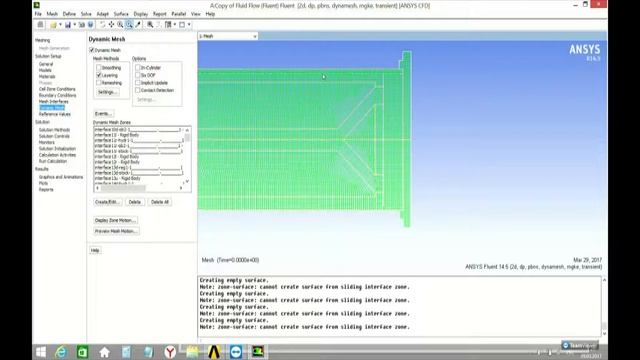Open the File menu
Viewport: 640px width, 360px height.
point(38,14)
